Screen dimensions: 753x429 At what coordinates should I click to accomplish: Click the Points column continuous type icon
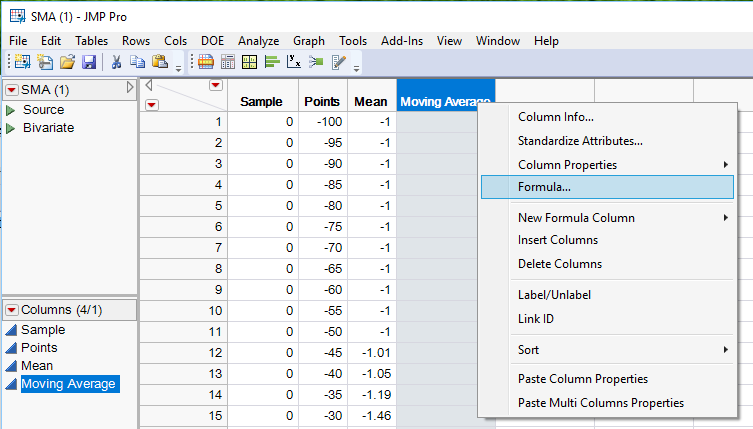(x=11, y=348)
